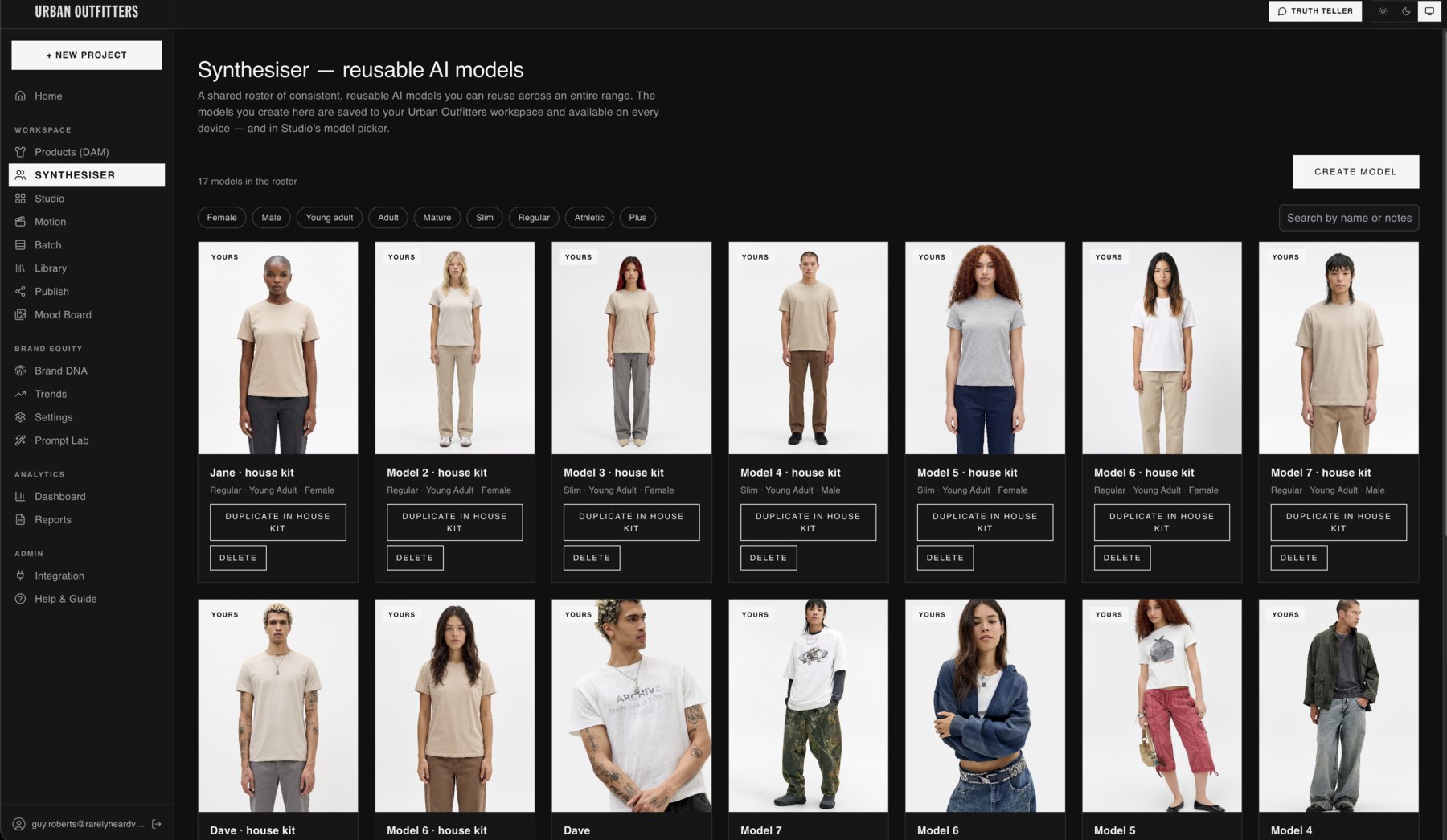Click the Dashboard chart icon
Viewport: 1447px width, 840px height.
click(20, 497)
